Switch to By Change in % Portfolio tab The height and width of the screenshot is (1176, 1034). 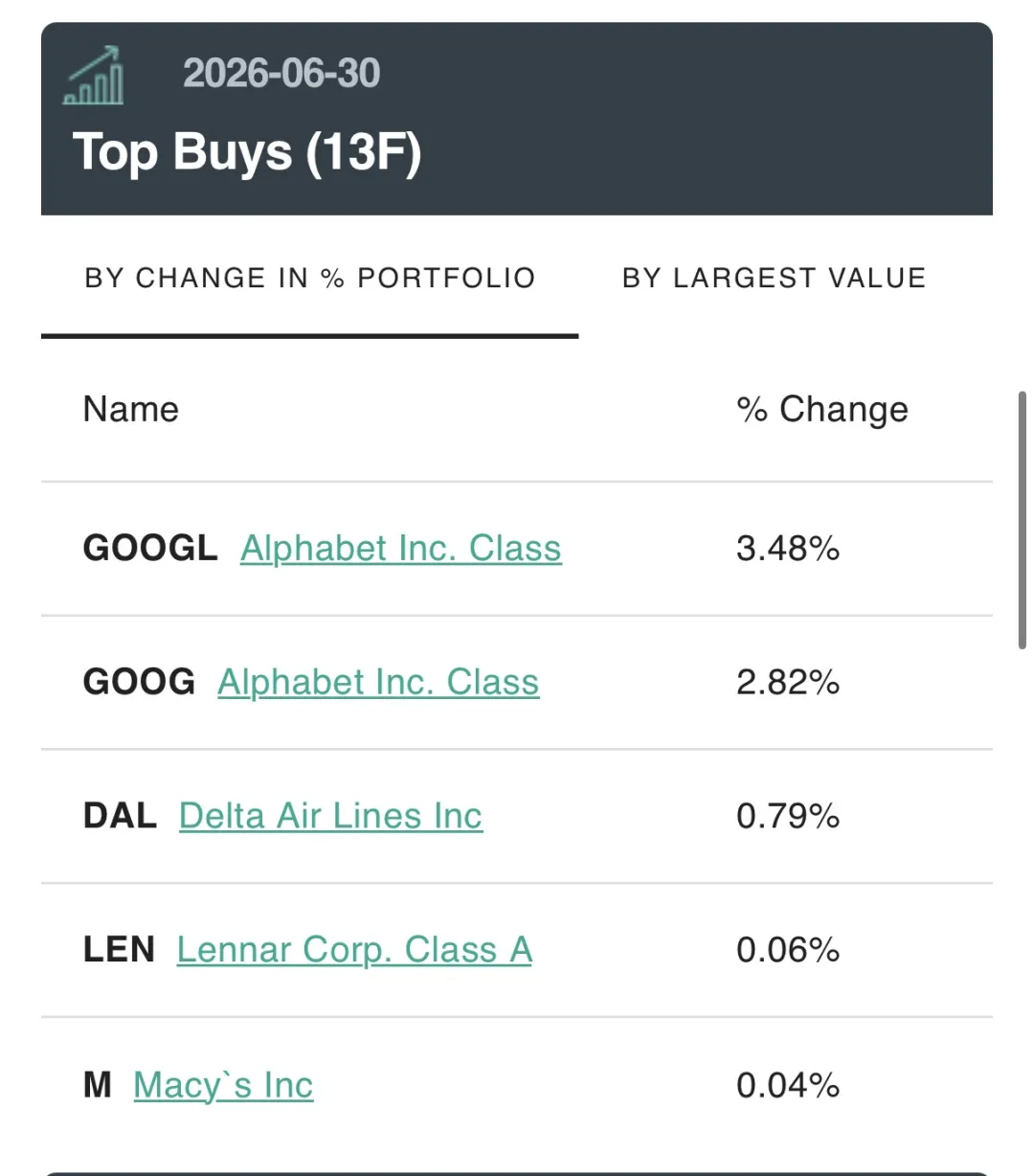[x=310, y=278]
